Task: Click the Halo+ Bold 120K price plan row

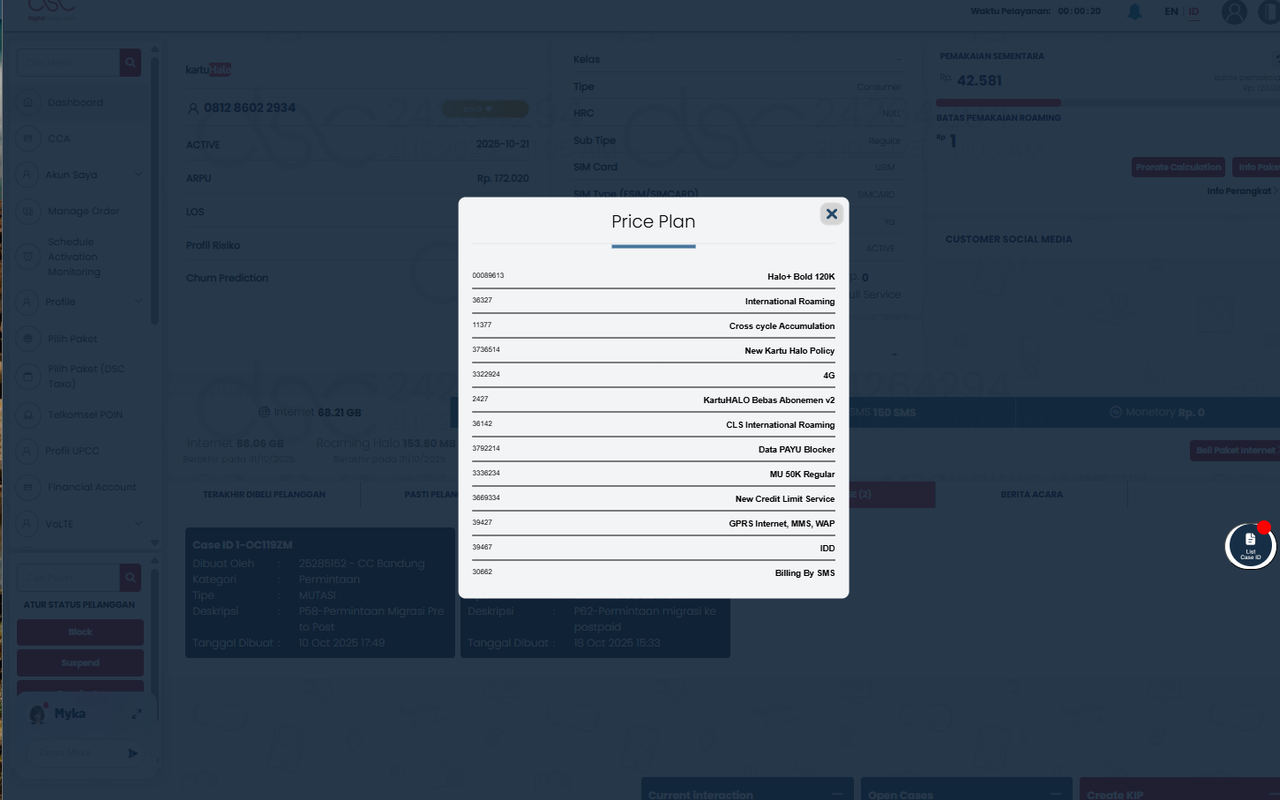Action: (653, 276)
